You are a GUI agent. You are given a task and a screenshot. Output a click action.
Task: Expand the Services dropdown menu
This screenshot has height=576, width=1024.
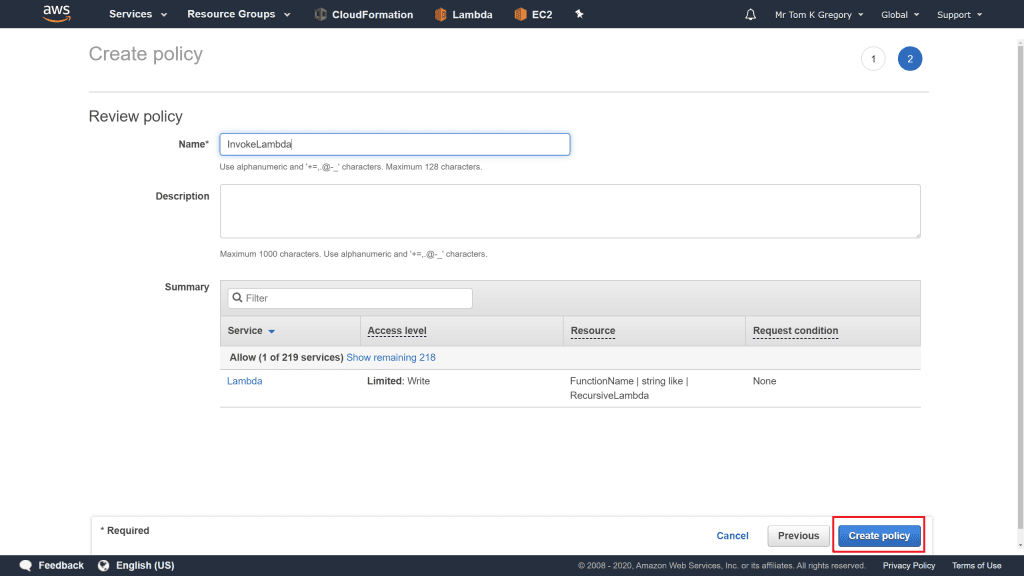(x=138, y=15)
